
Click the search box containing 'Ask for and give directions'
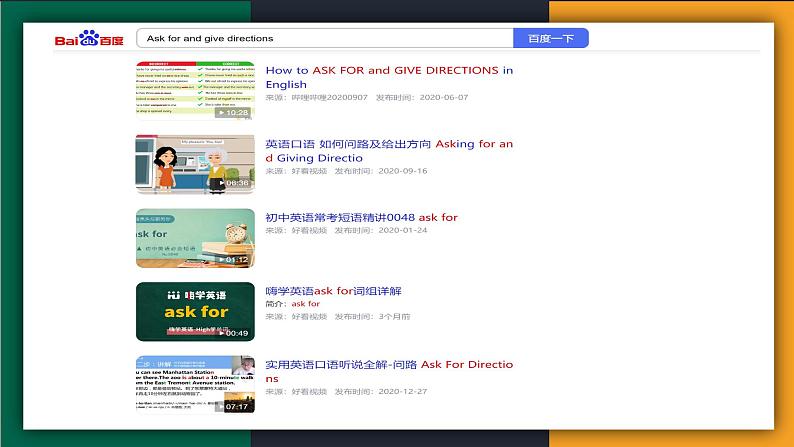click(x=324, y=38)
